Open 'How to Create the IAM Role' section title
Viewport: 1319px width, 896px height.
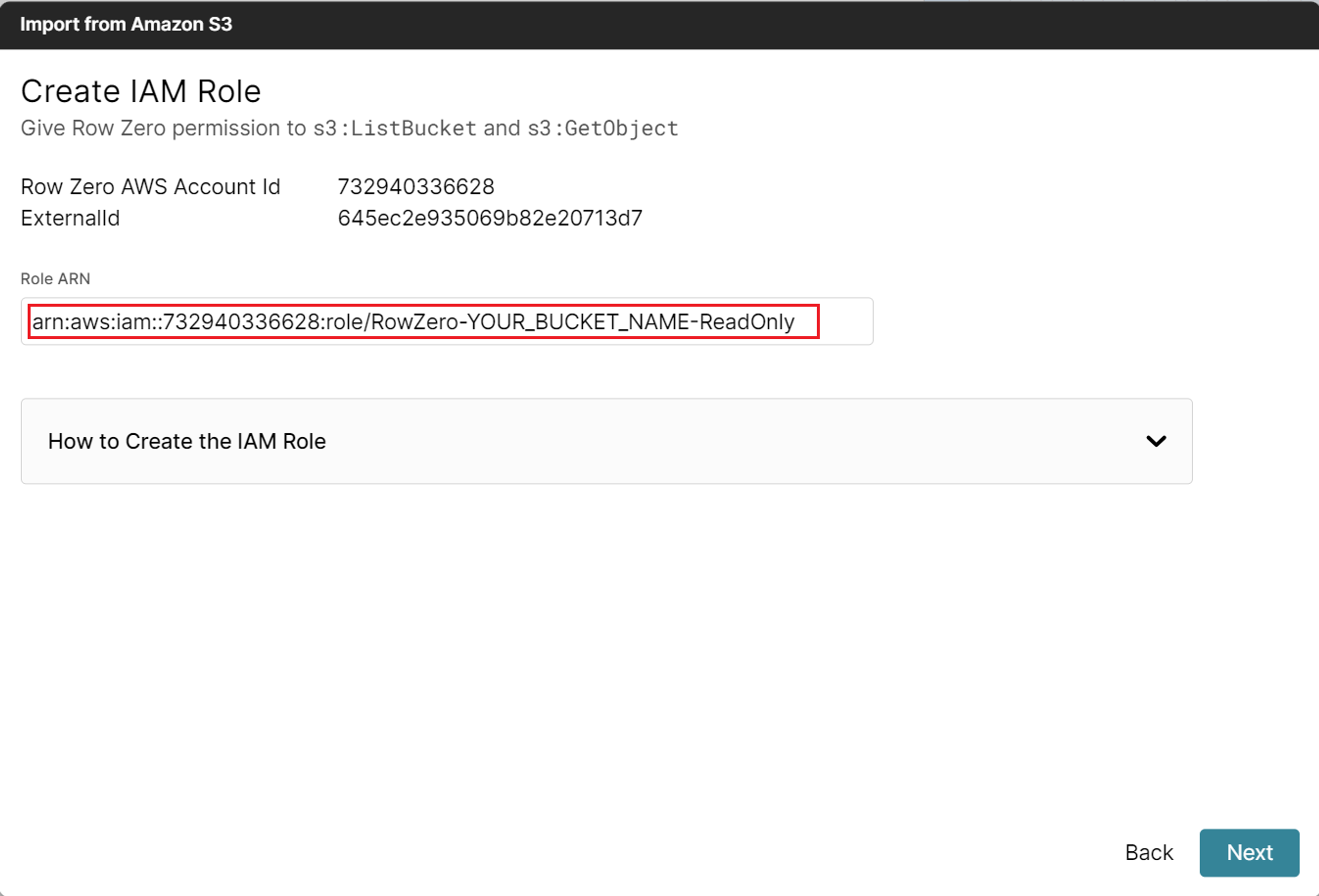pyautogui.click(x=187, y=441)
